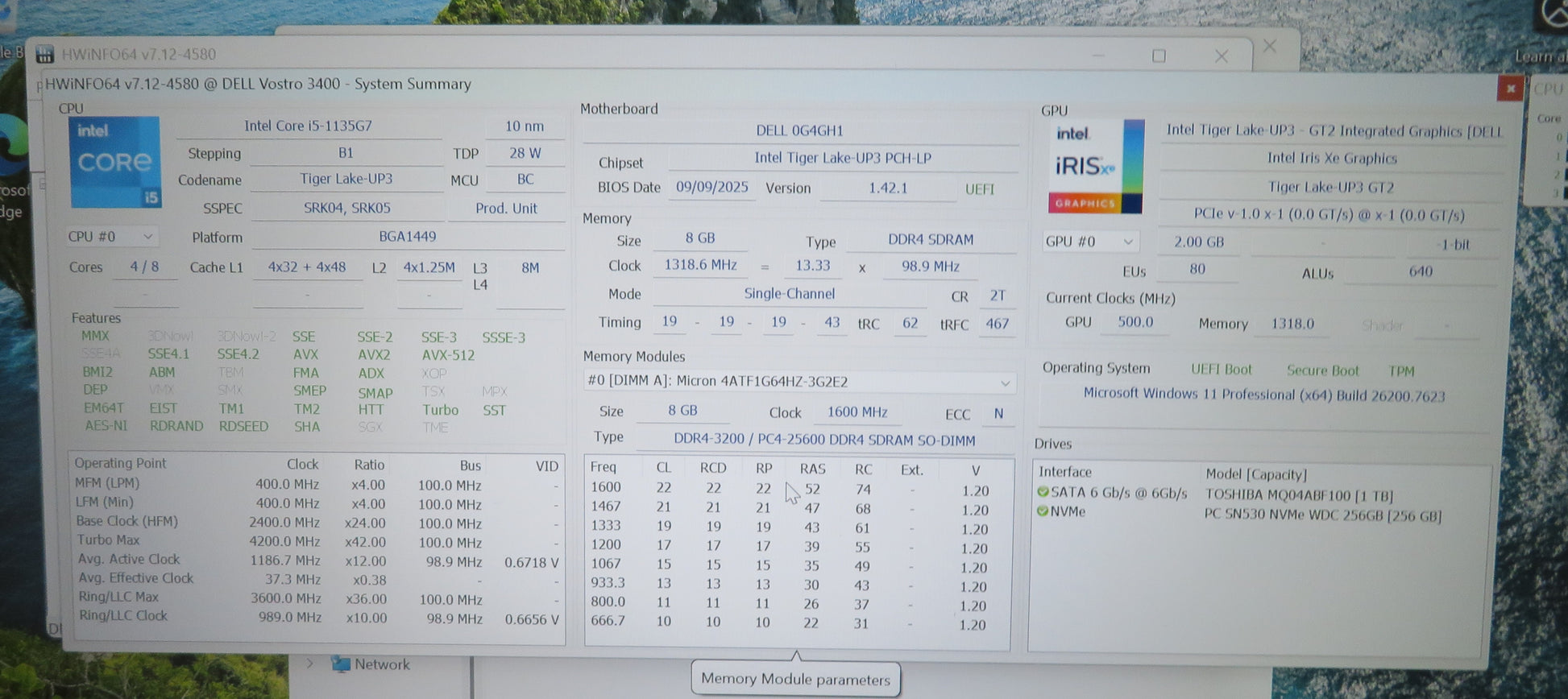Select the PC SN530 NVMe WDC drive entry
This screenshot has height=699, width=1568.
coord(1321,515)
